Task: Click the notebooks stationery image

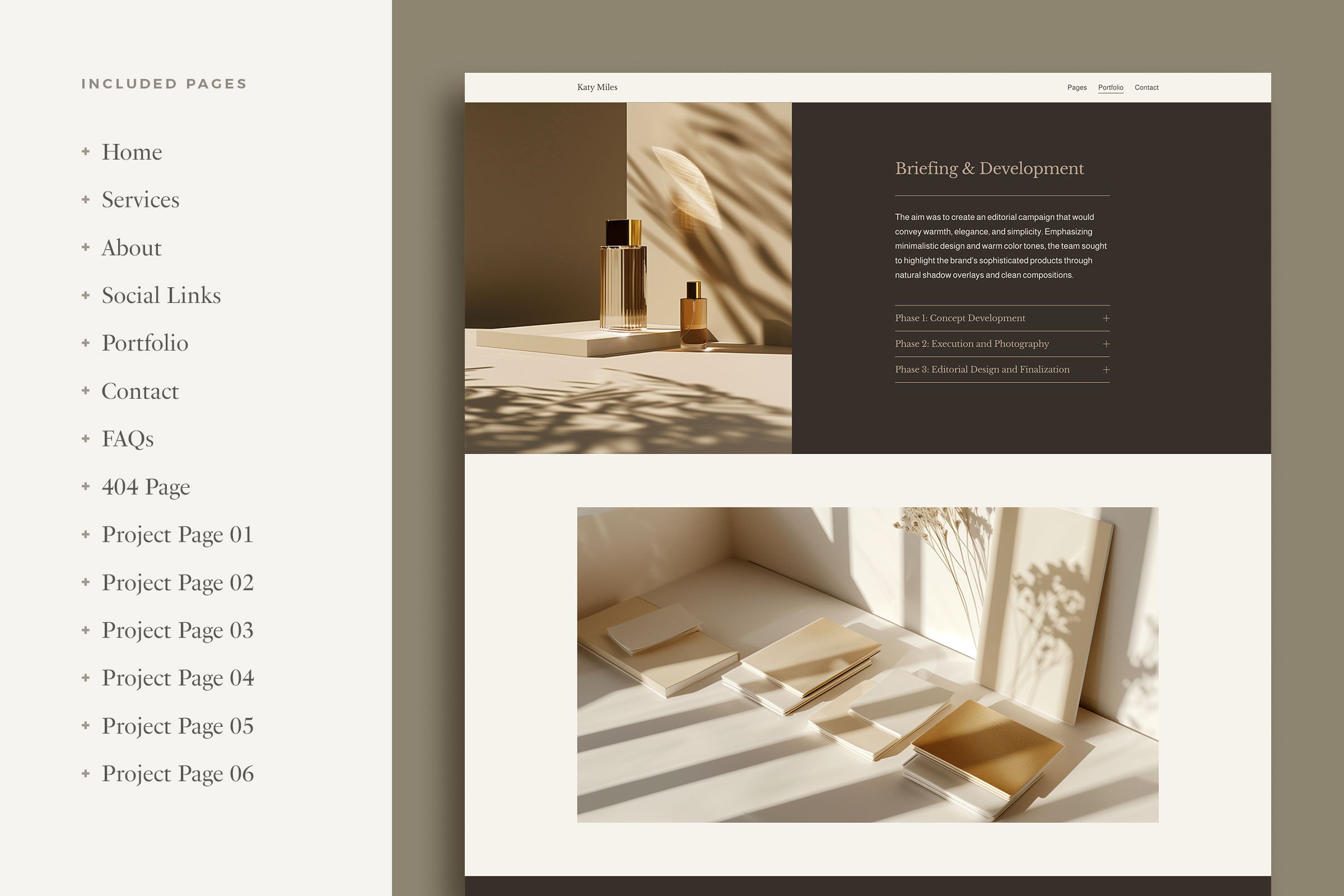Action: pyautogui.click(x=867, y=665)
